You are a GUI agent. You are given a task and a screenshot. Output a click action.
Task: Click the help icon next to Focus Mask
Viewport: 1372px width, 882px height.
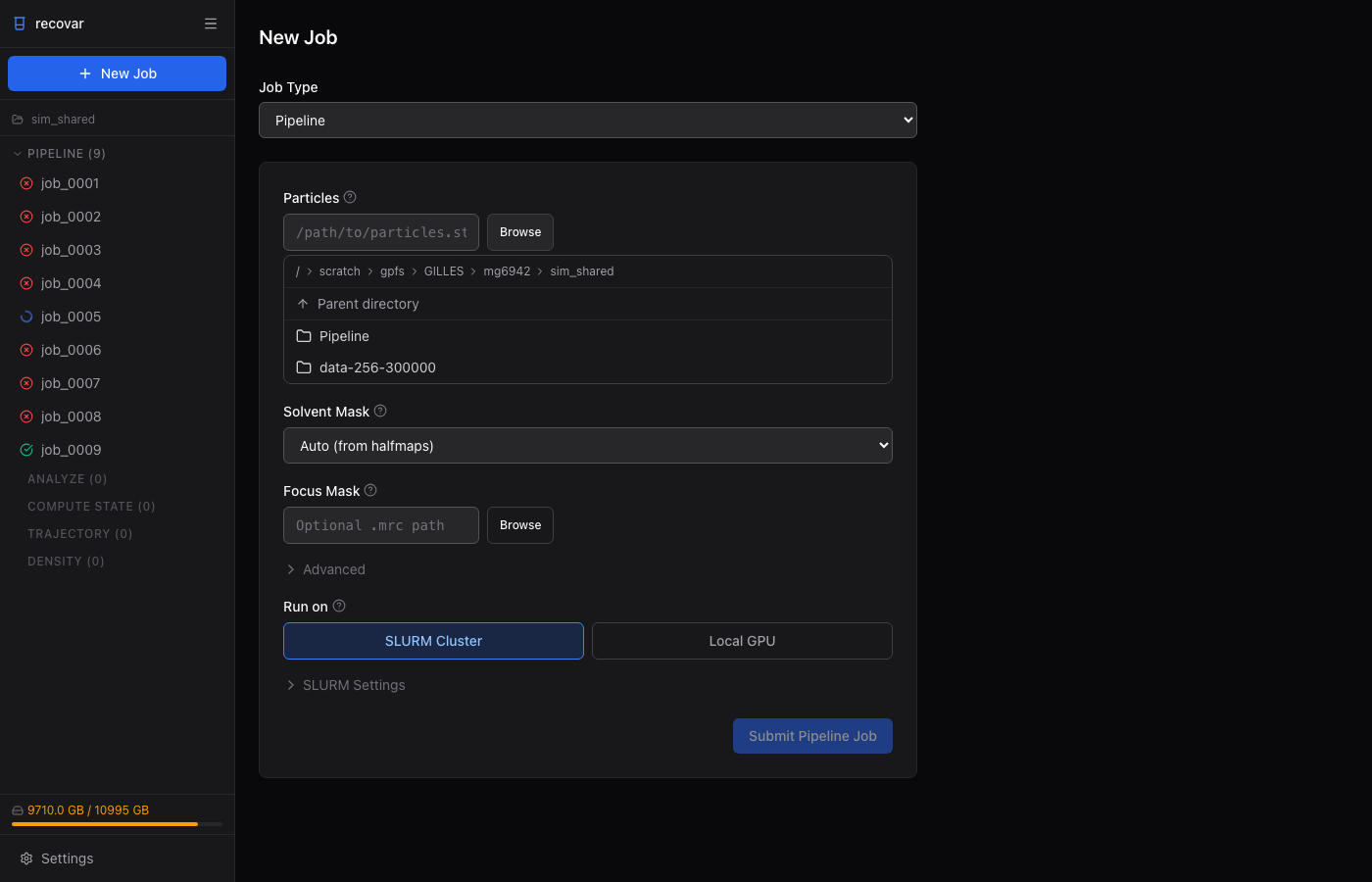tap(370, 490)
